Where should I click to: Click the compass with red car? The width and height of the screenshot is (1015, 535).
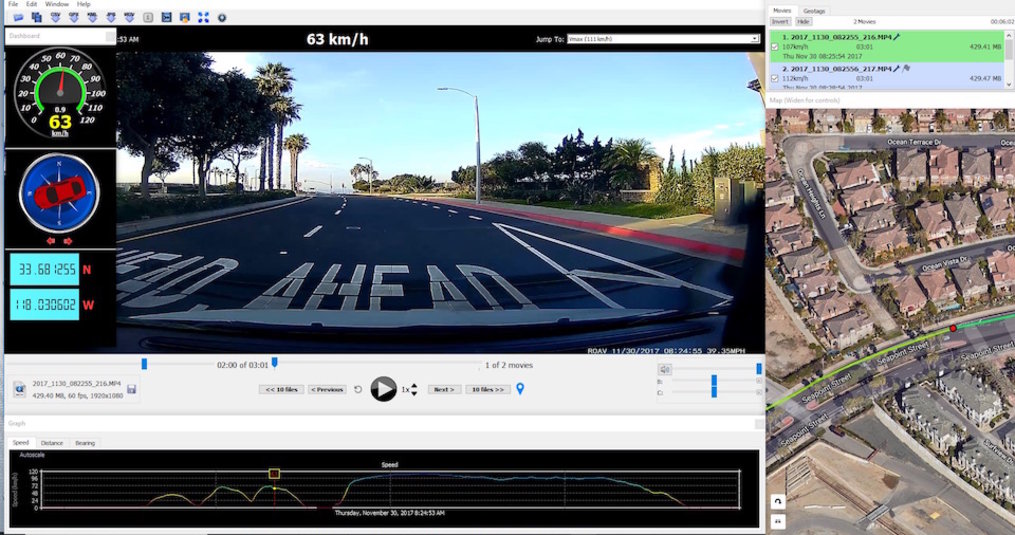coord(59,192)
